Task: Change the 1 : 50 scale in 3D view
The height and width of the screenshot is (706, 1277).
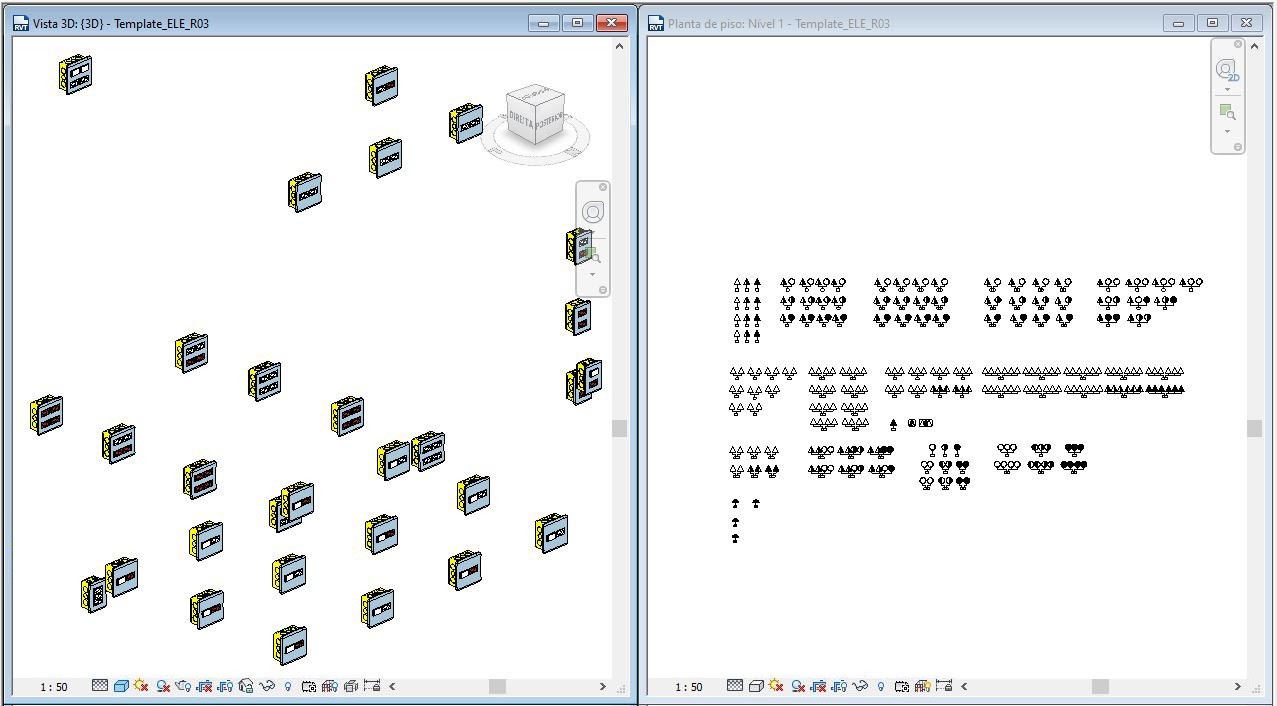Action: [54, 687]
